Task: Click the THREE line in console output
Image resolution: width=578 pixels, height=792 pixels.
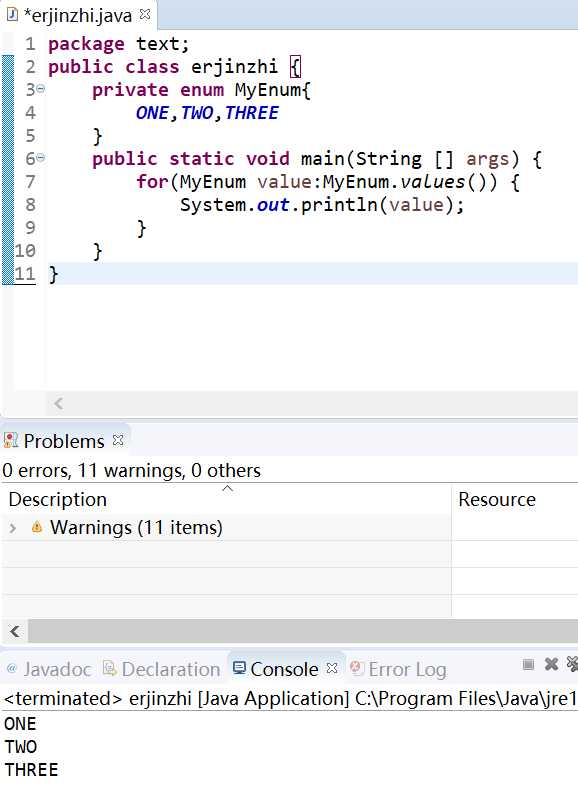Action: click(31, 770)
